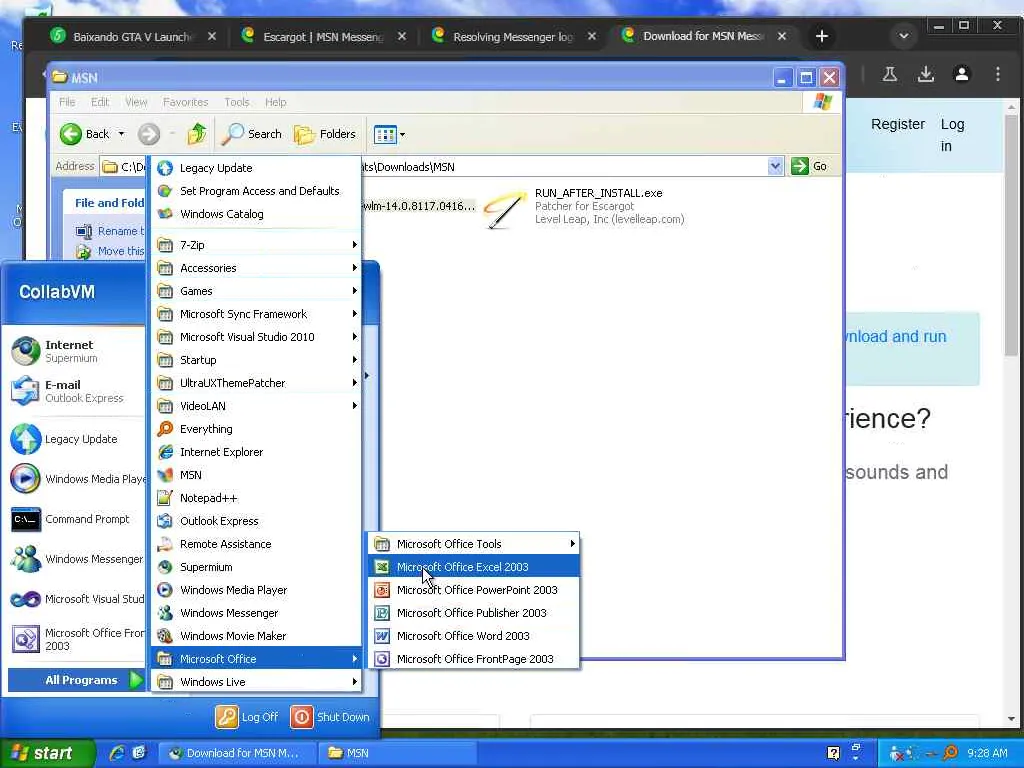Screen dimensions: 1024x768
Task: Open Microsoft Office PowerPoint 2003
Action: [x=473, y=590]
